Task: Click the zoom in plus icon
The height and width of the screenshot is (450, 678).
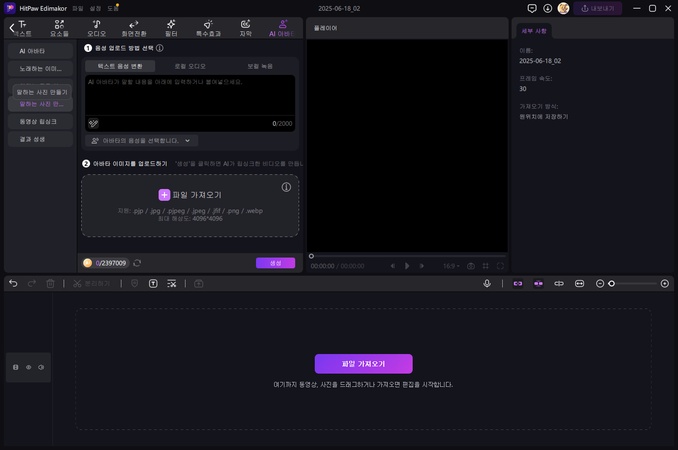Action: pyautogui.click(x=665, y=284)
